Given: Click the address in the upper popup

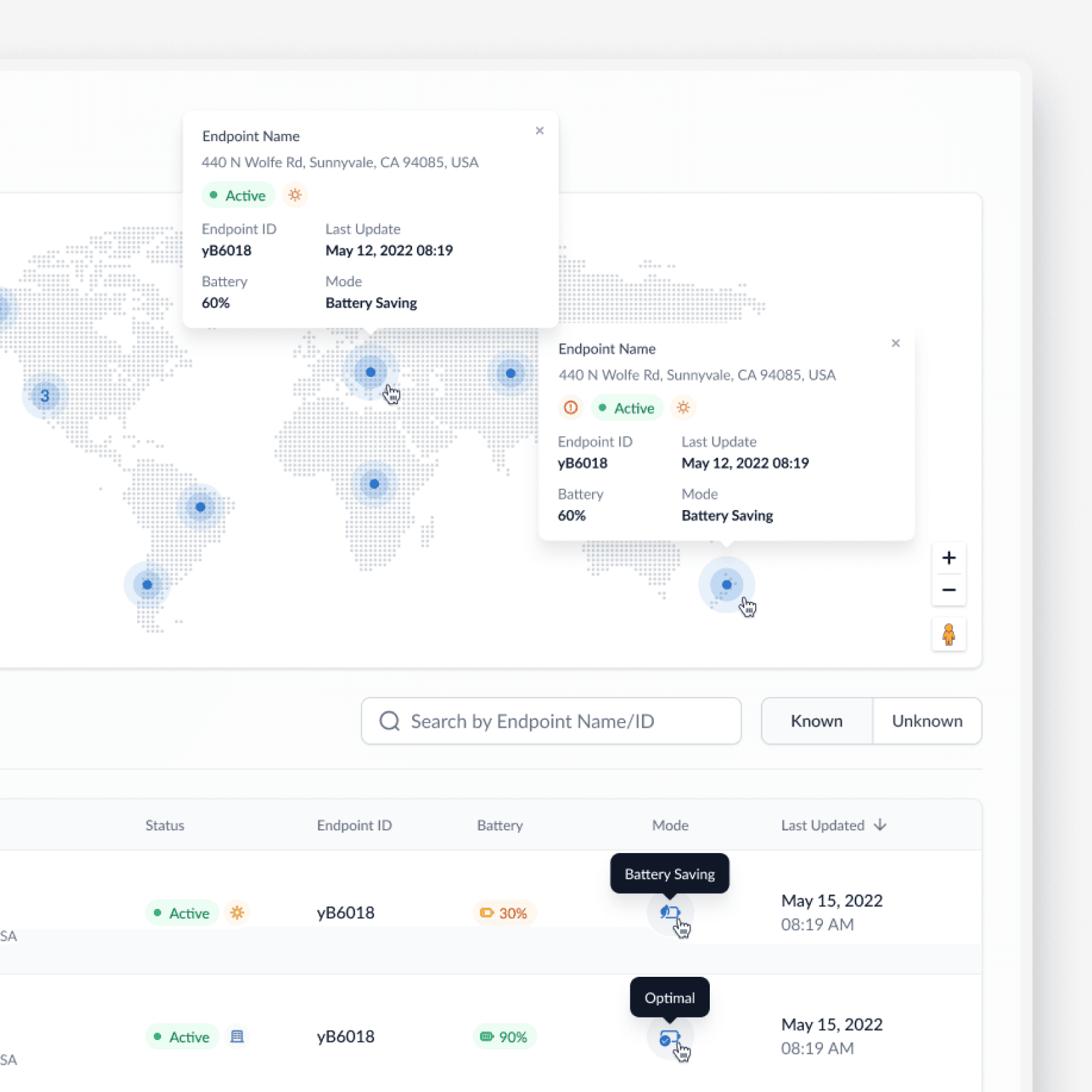Looking at the screenshot, I should pyautogui.click(x=340, y=162).
